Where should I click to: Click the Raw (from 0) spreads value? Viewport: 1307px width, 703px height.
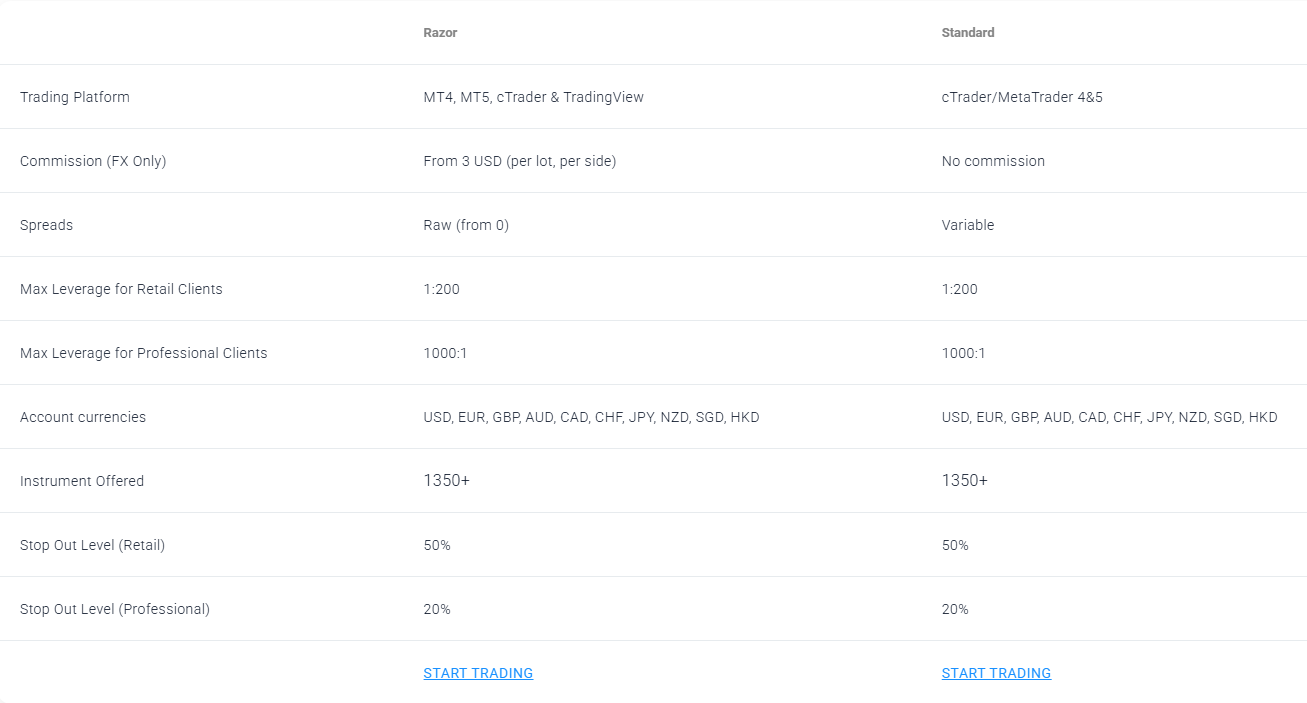pyautogui.click(x=466, y=225)
